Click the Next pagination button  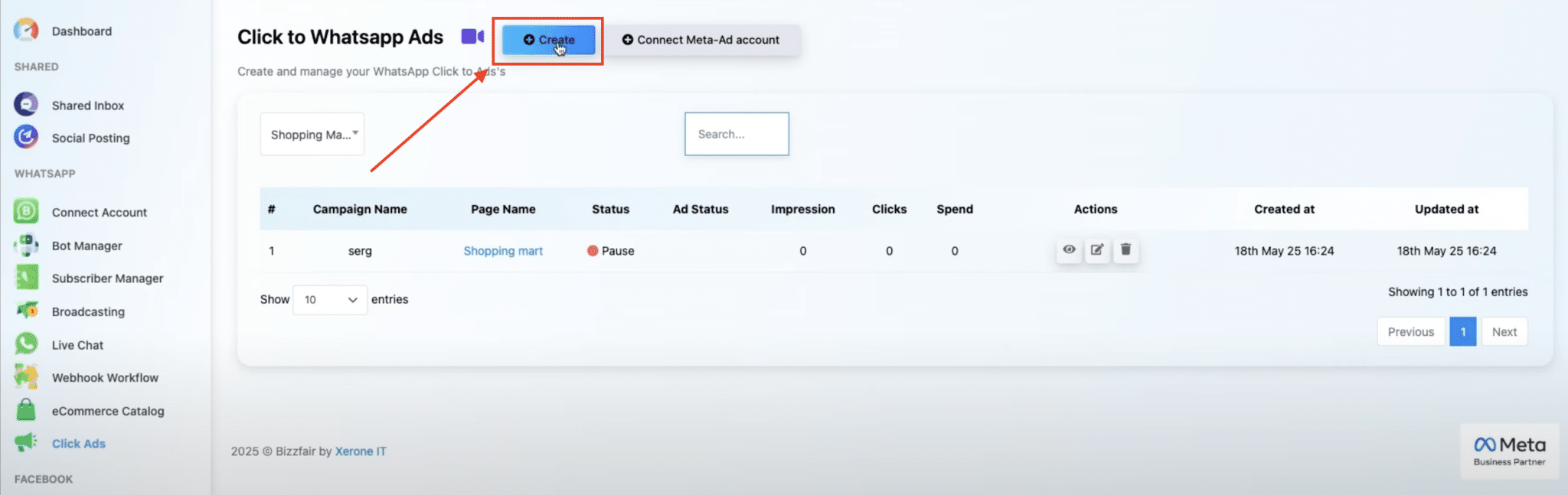[x=1504, y=331]
